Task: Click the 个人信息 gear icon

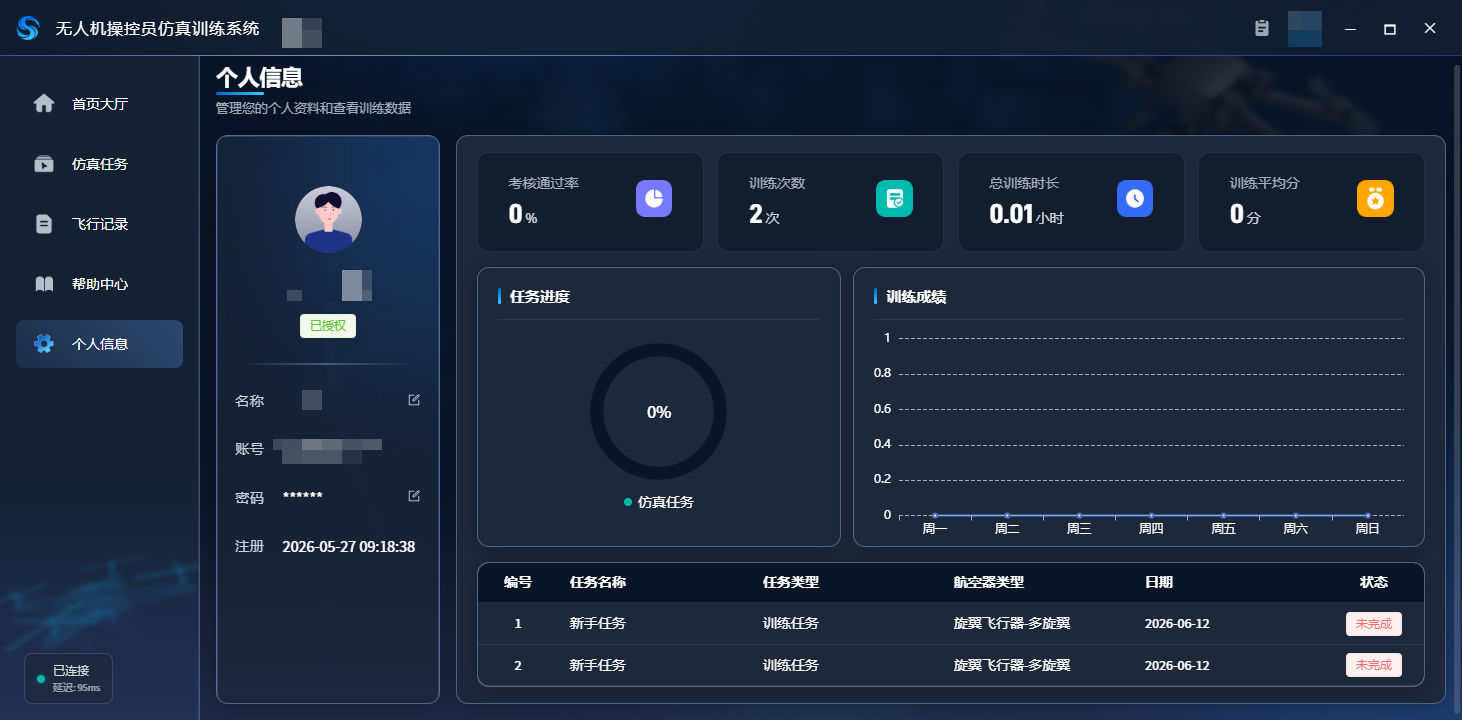Action: tap(44, 344)
